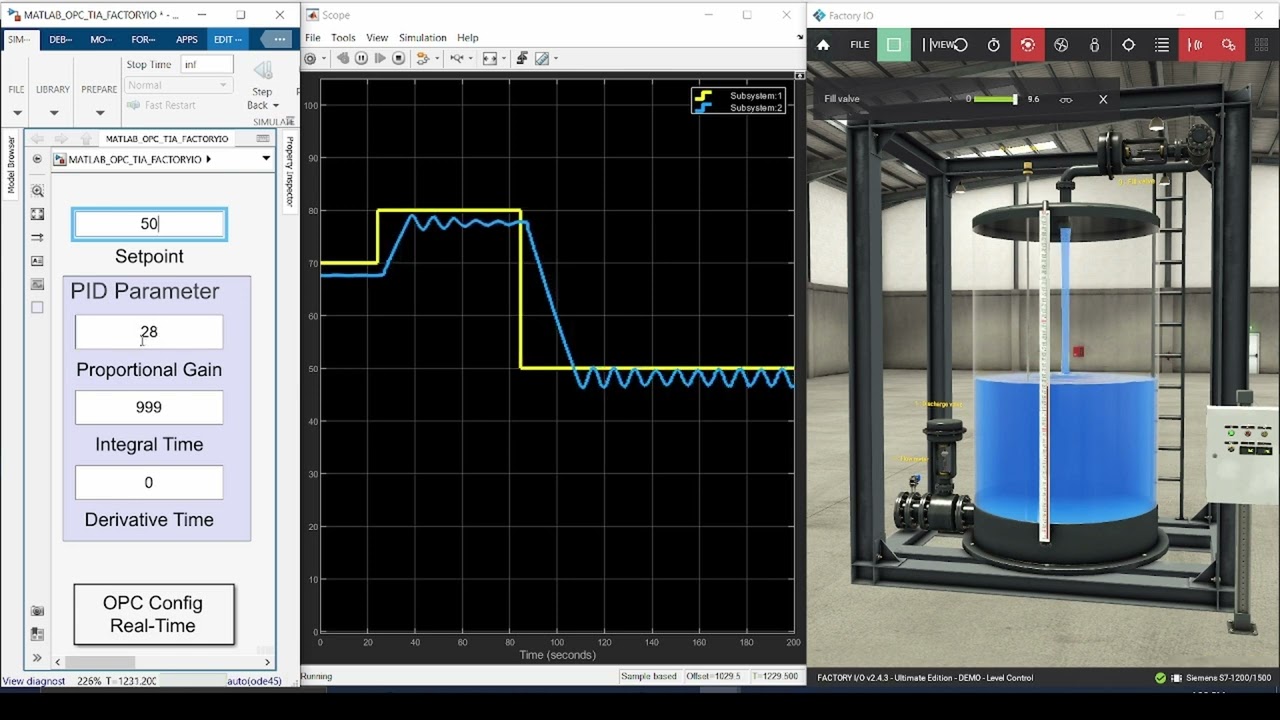
Task: Expand the Scope configuration dropdown arrow
Action: (x=322, y=59)
